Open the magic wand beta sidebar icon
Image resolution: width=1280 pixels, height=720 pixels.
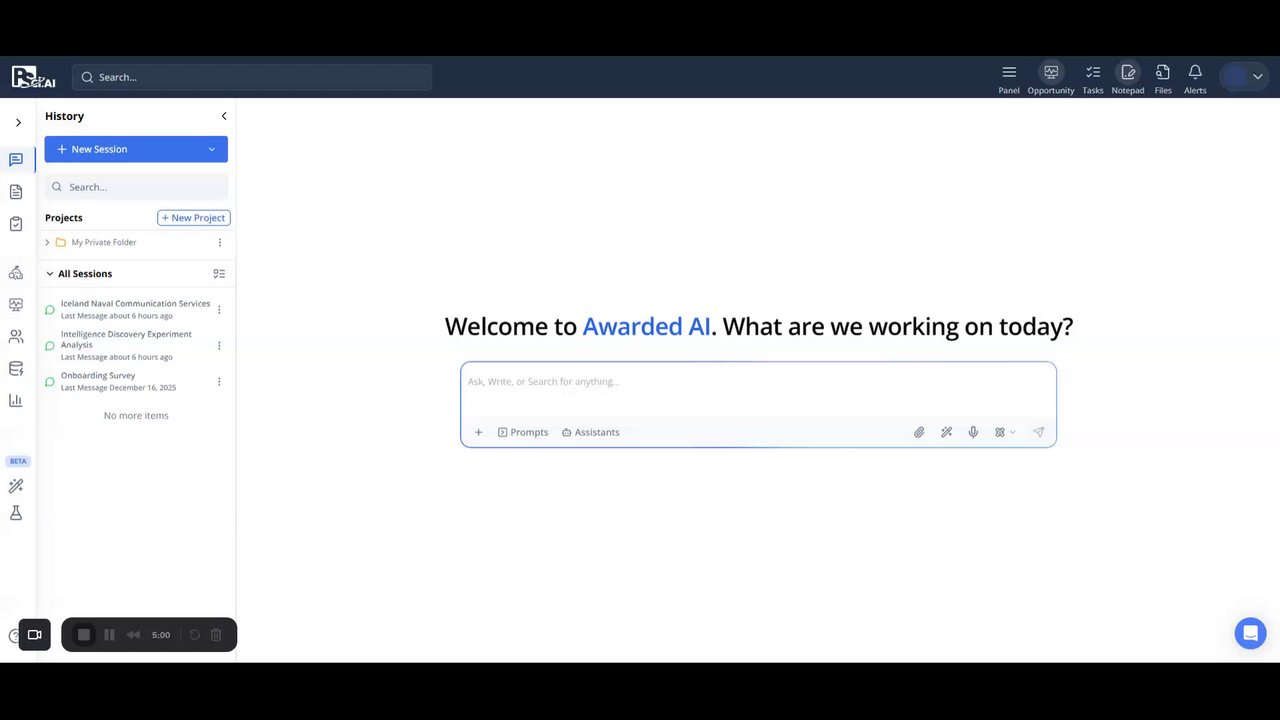pos(16,486)
